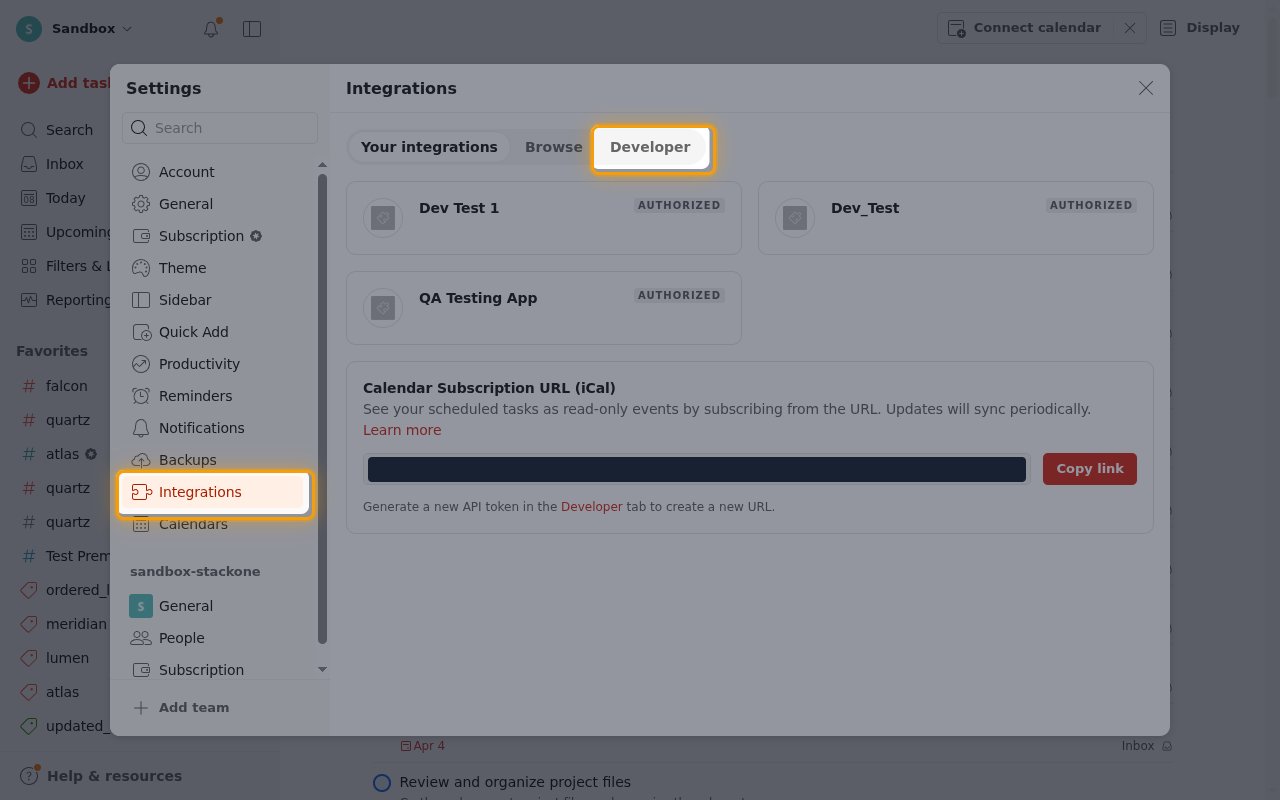Viewport: 1280px width, 800px height.
Task: Open the Learn more link
Action: pos(402,430)
